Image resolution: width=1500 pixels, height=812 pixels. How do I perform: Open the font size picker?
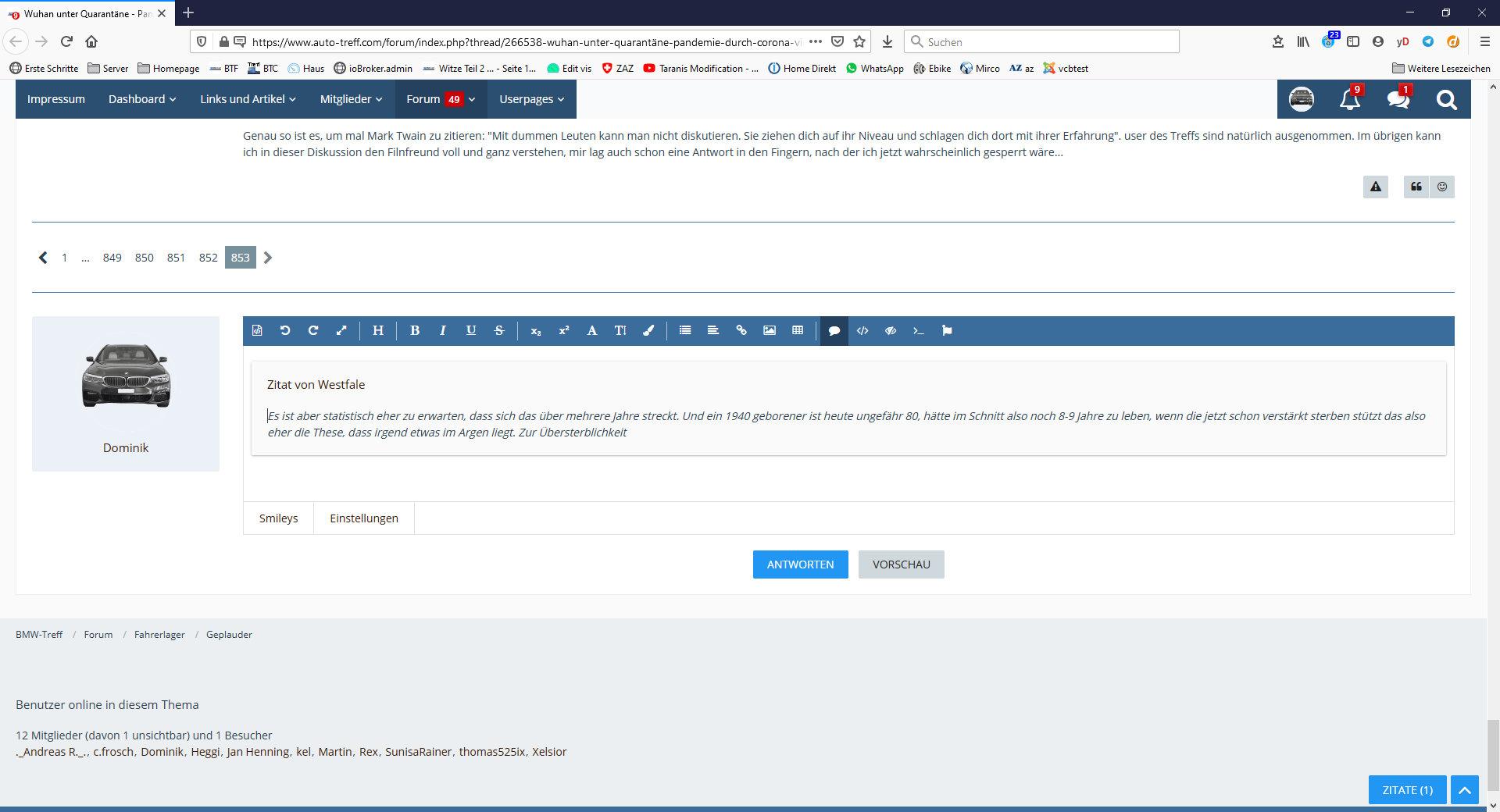(620, 330)
